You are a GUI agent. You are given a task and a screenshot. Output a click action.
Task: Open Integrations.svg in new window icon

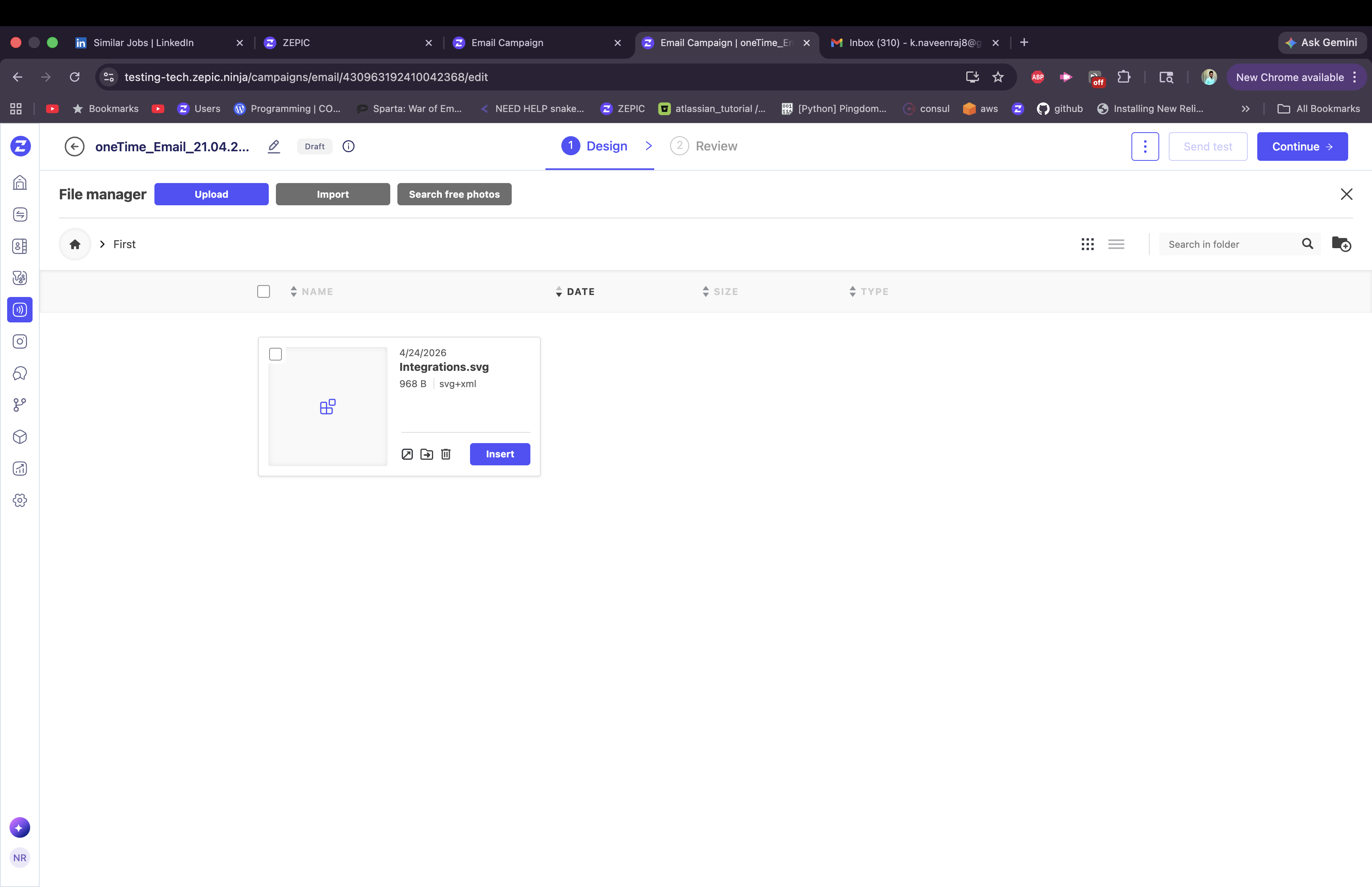click(x=407, y=455)
